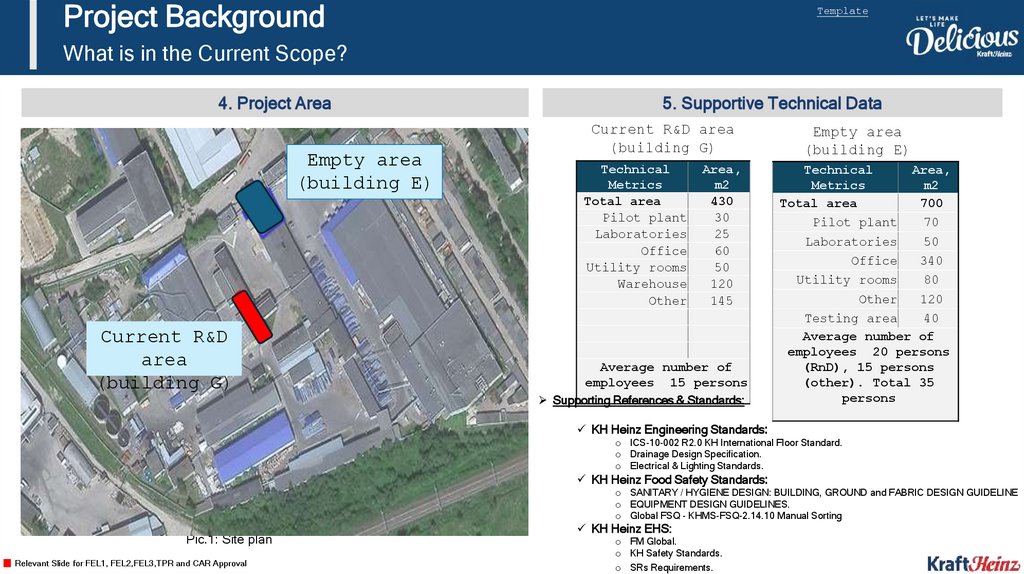
Task: Select the red Current R&D area marker
Action: (x=252, y=317)
